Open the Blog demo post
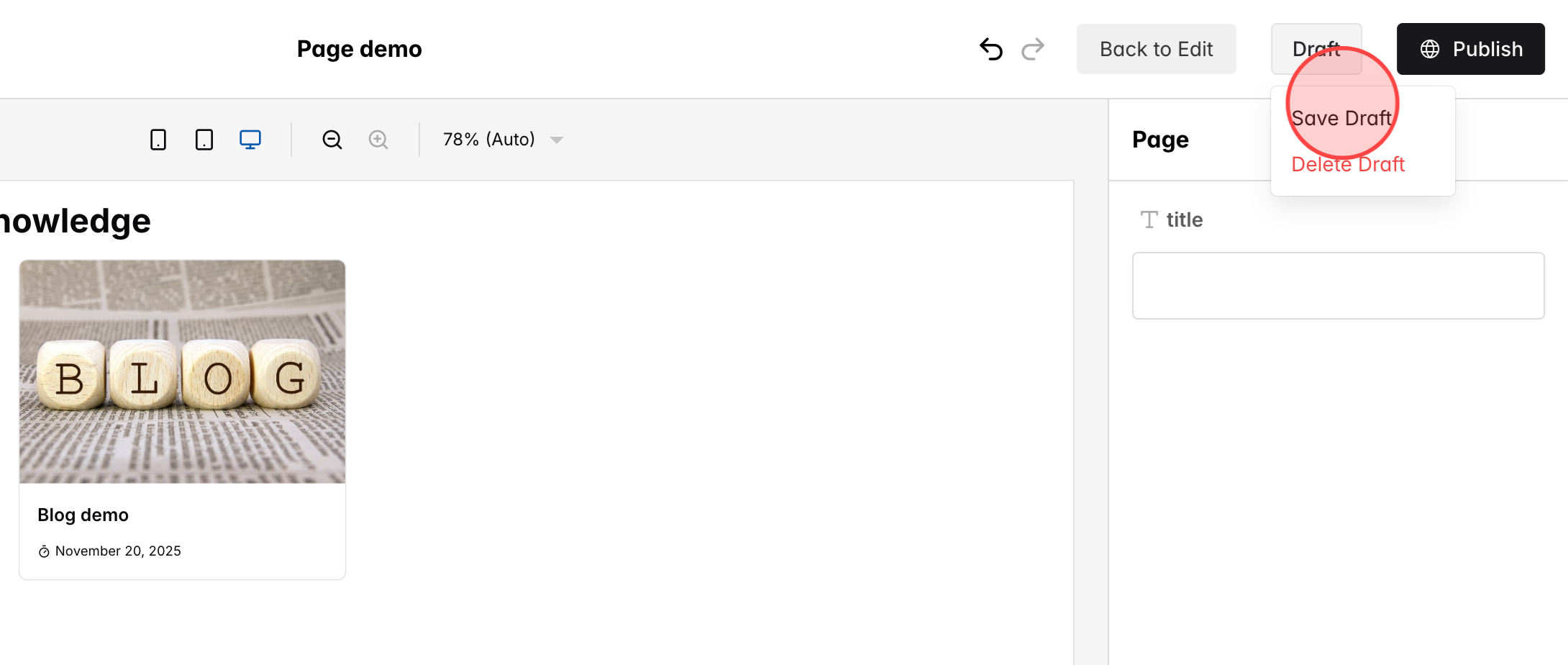This screenshot has width=1568, height=665. [x=83, y=515]
